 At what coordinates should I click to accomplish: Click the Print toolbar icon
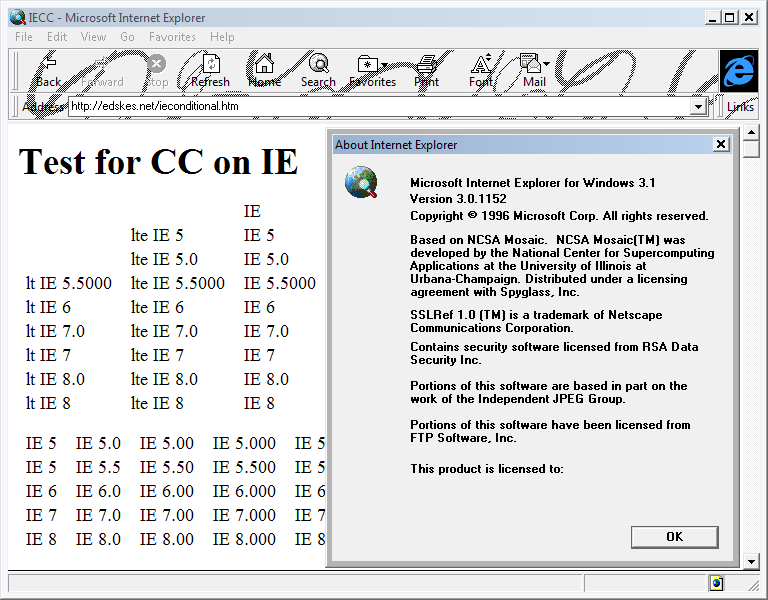coord(427,70)
